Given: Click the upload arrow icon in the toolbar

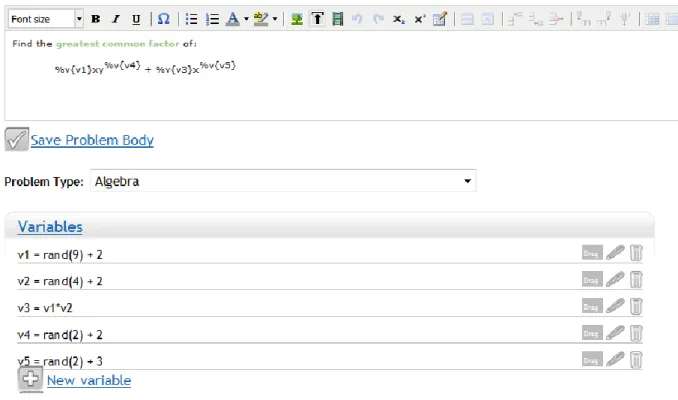Looking at the screenshot, I should (317, 19).
